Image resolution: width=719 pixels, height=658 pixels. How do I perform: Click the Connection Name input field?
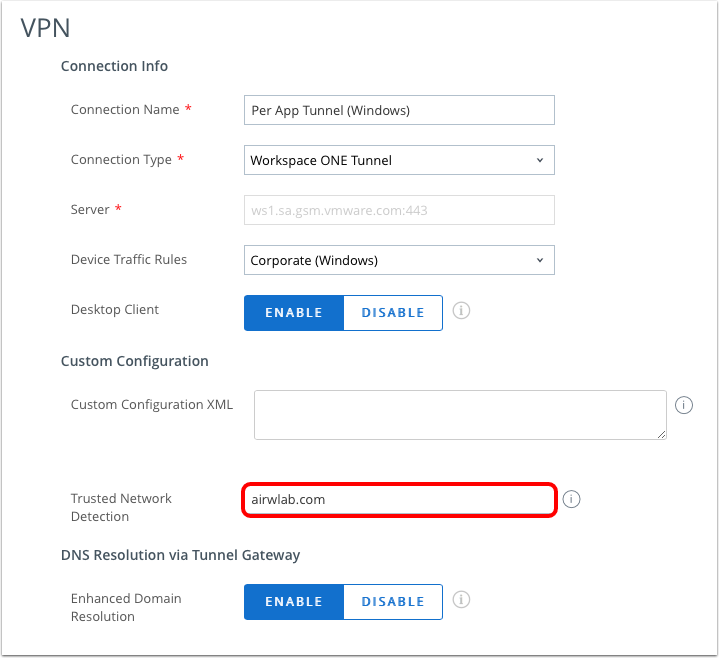point(399,110)
